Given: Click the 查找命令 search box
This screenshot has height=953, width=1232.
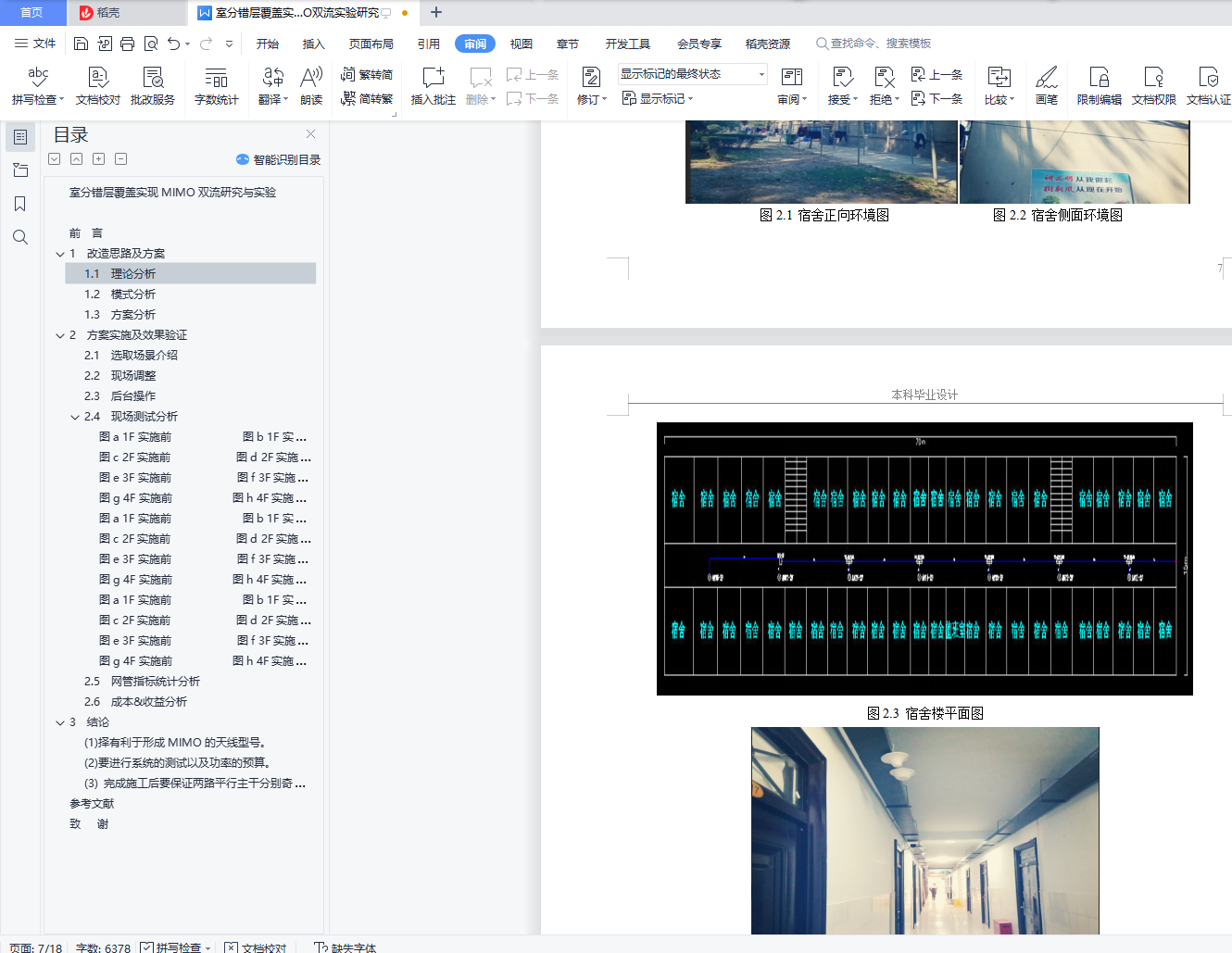Looking at the screenshot, I should click(880, 44).
